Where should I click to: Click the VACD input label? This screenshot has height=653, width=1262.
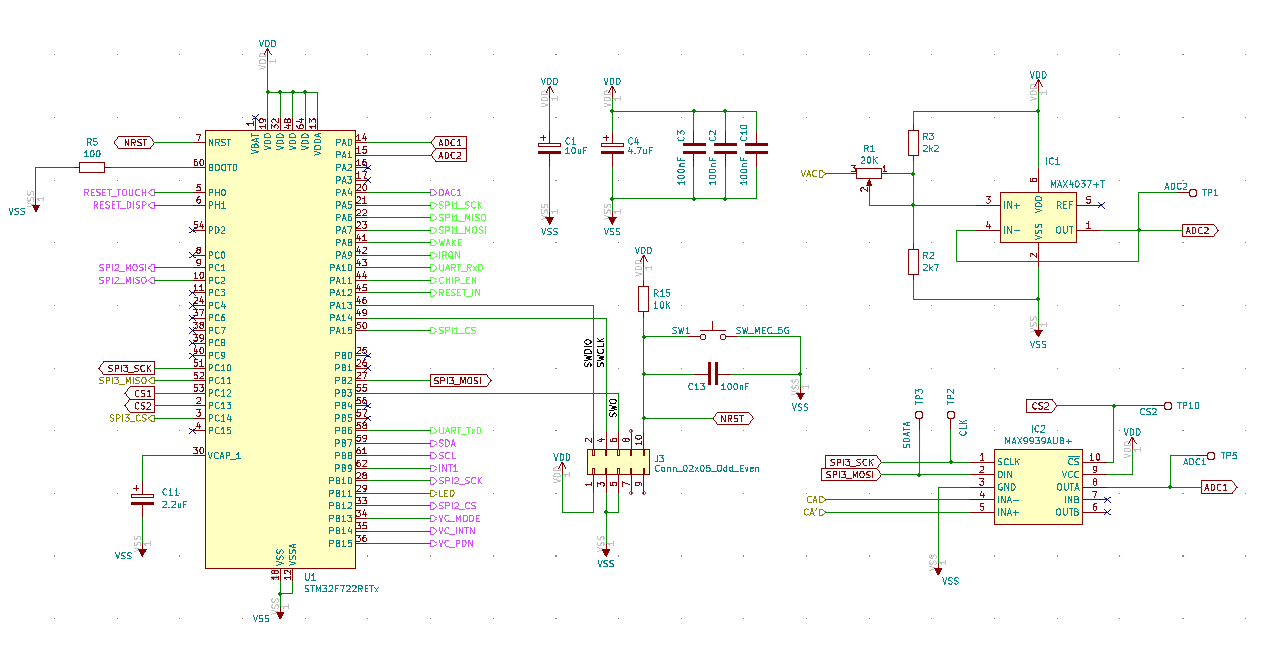(813, 174)
